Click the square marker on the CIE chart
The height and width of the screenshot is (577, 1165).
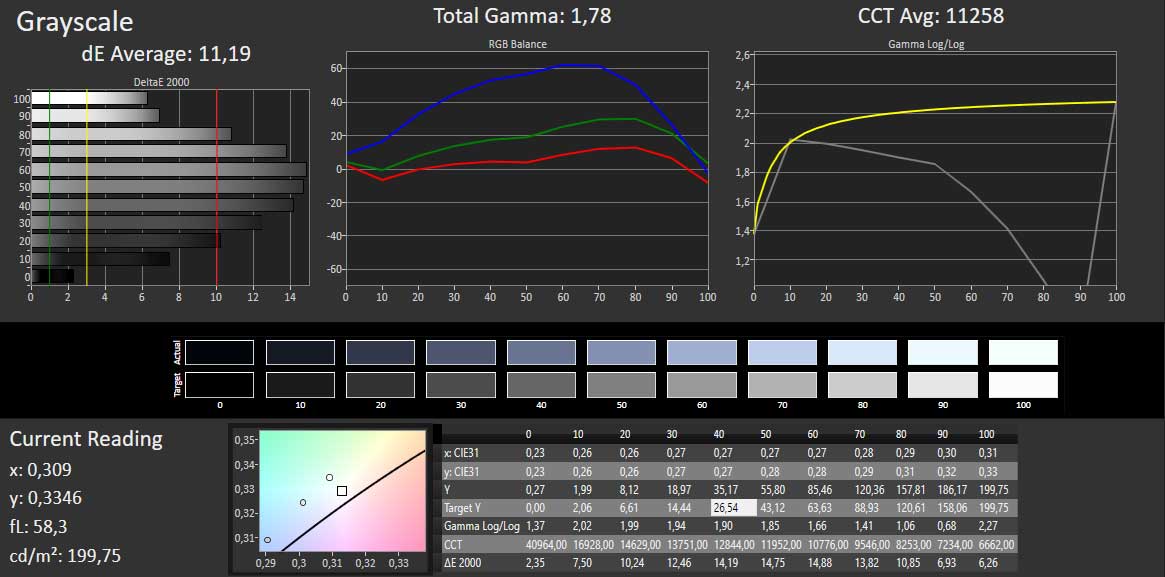[x=342, y=491]
